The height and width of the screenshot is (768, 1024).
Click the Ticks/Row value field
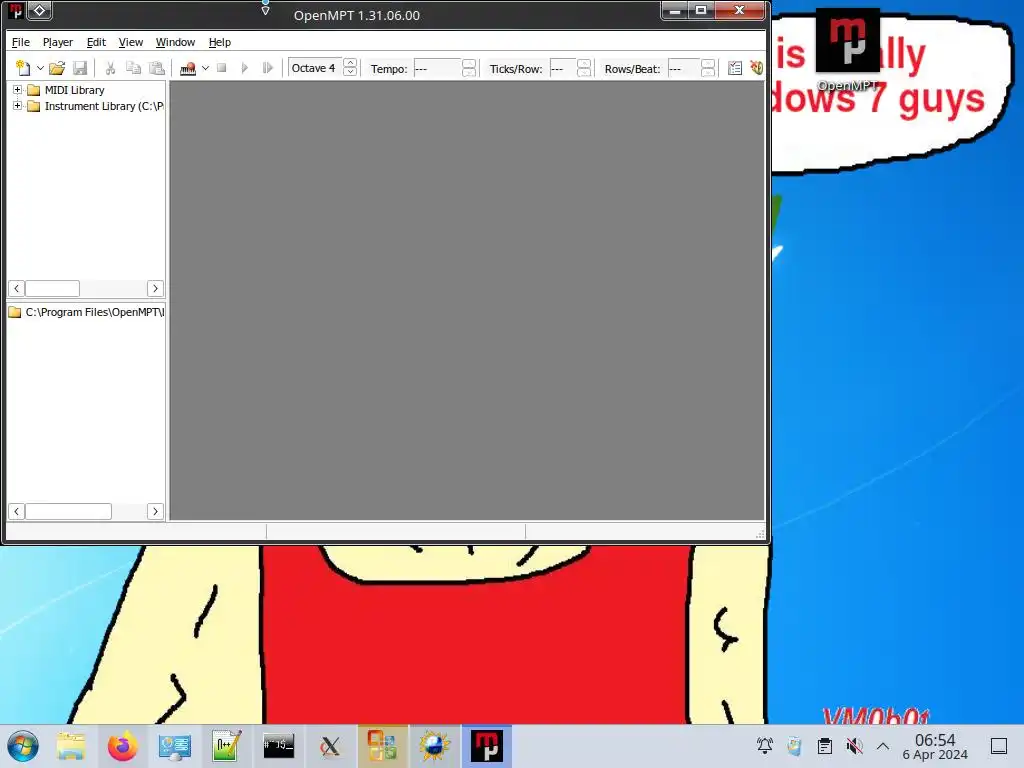[x=563, y=69]
